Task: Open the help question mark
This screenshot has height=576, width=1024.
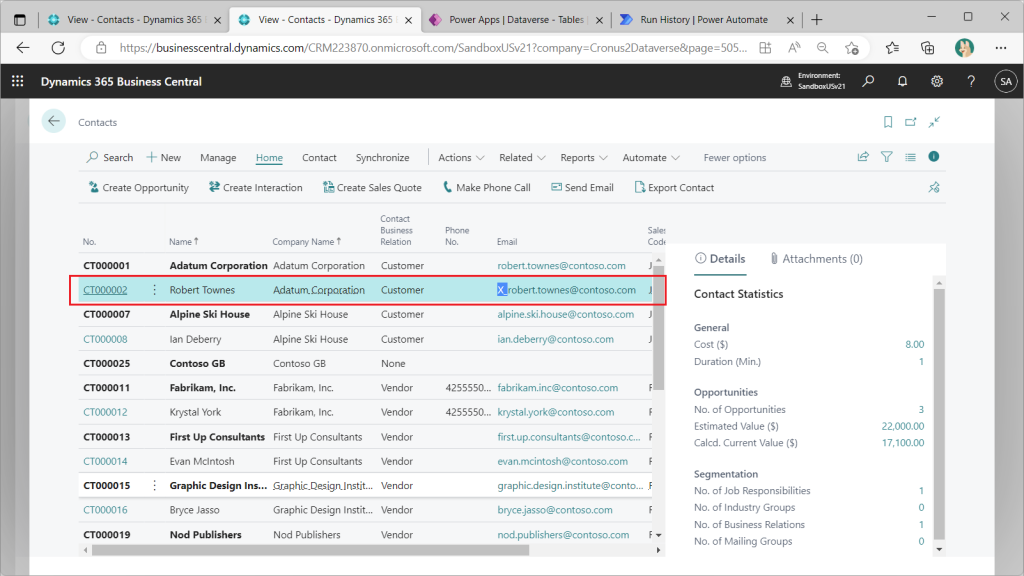Action: click(x=971, y=82)
